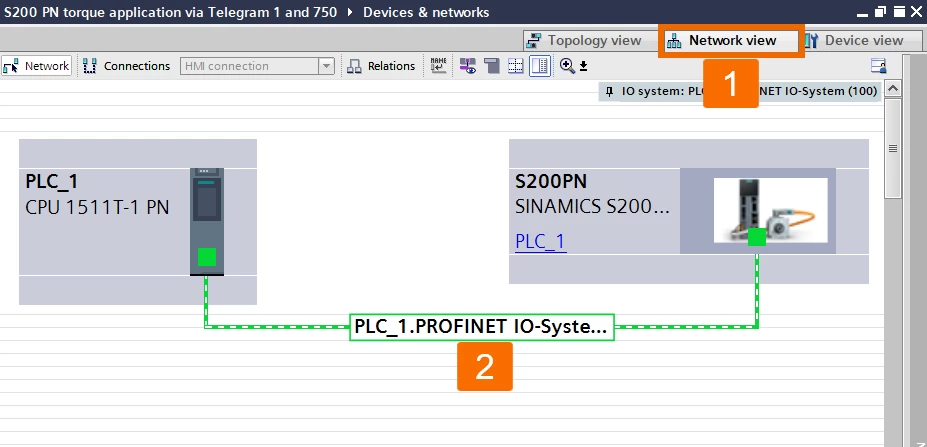The image size is (927, 447).
Task: Toggle the highlighted table split view icon
Action: coord(540,66)
